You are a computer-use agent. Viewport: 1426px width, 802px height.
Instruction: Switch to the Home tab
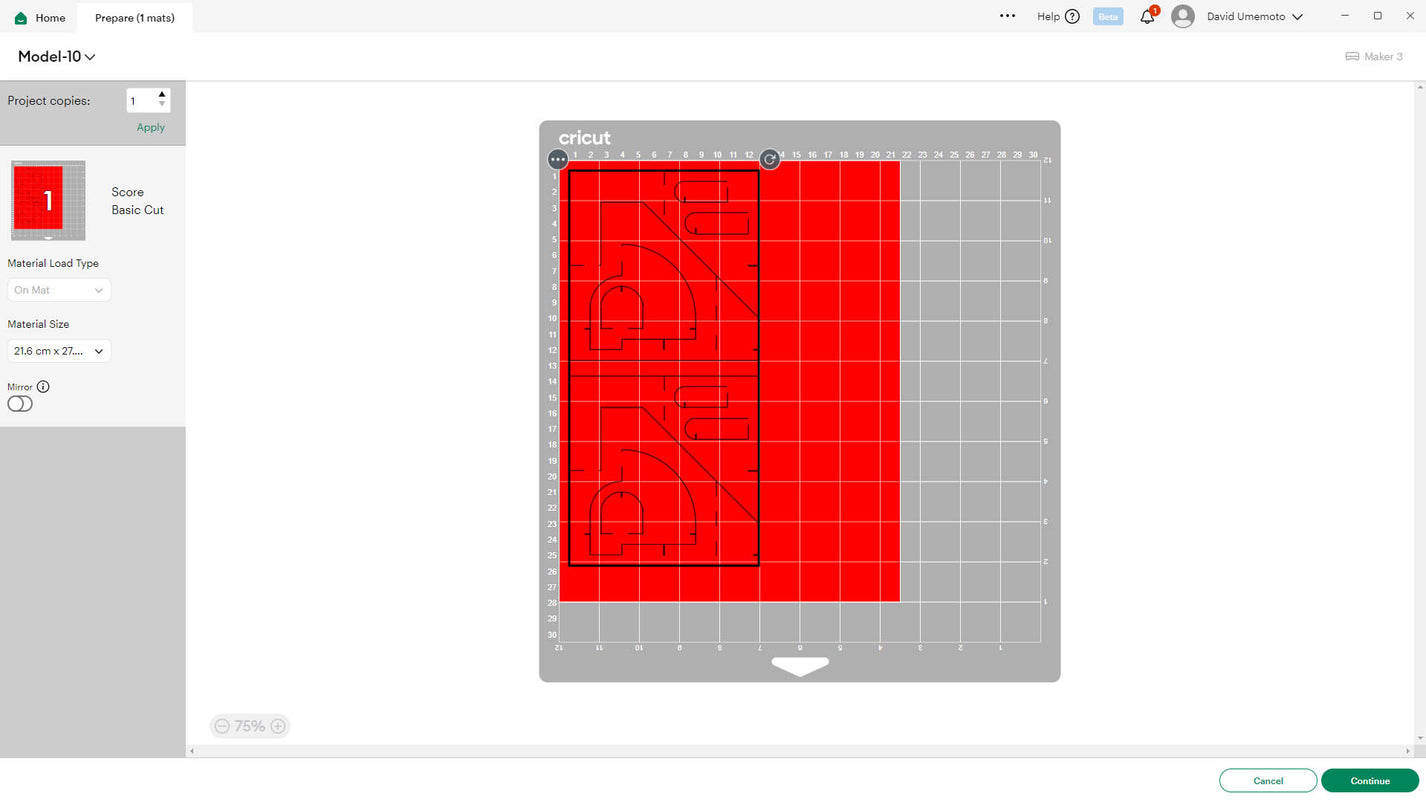click(40, 18)
